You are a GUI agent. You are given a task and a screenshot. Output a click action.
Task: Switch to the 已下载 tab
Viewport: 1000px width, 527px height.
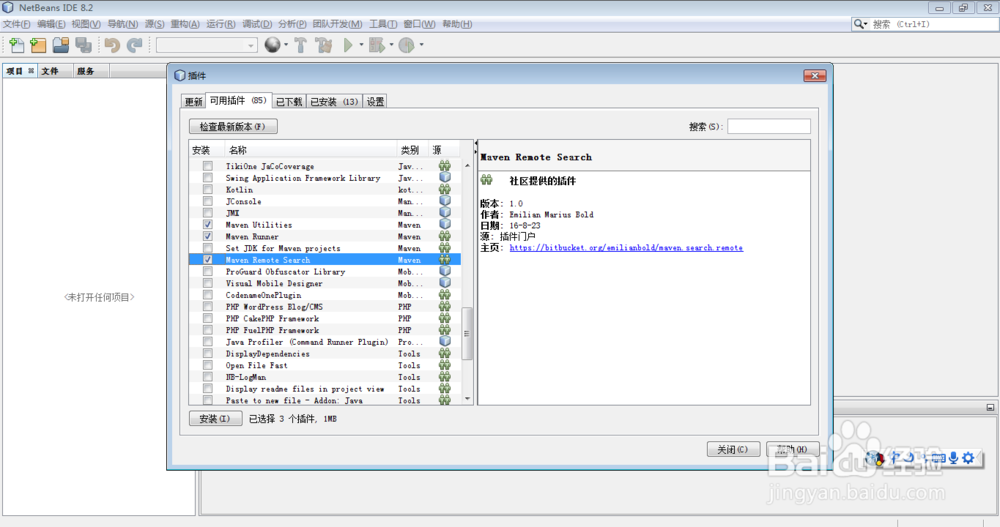pyautogui.click(x=289, y=101)
